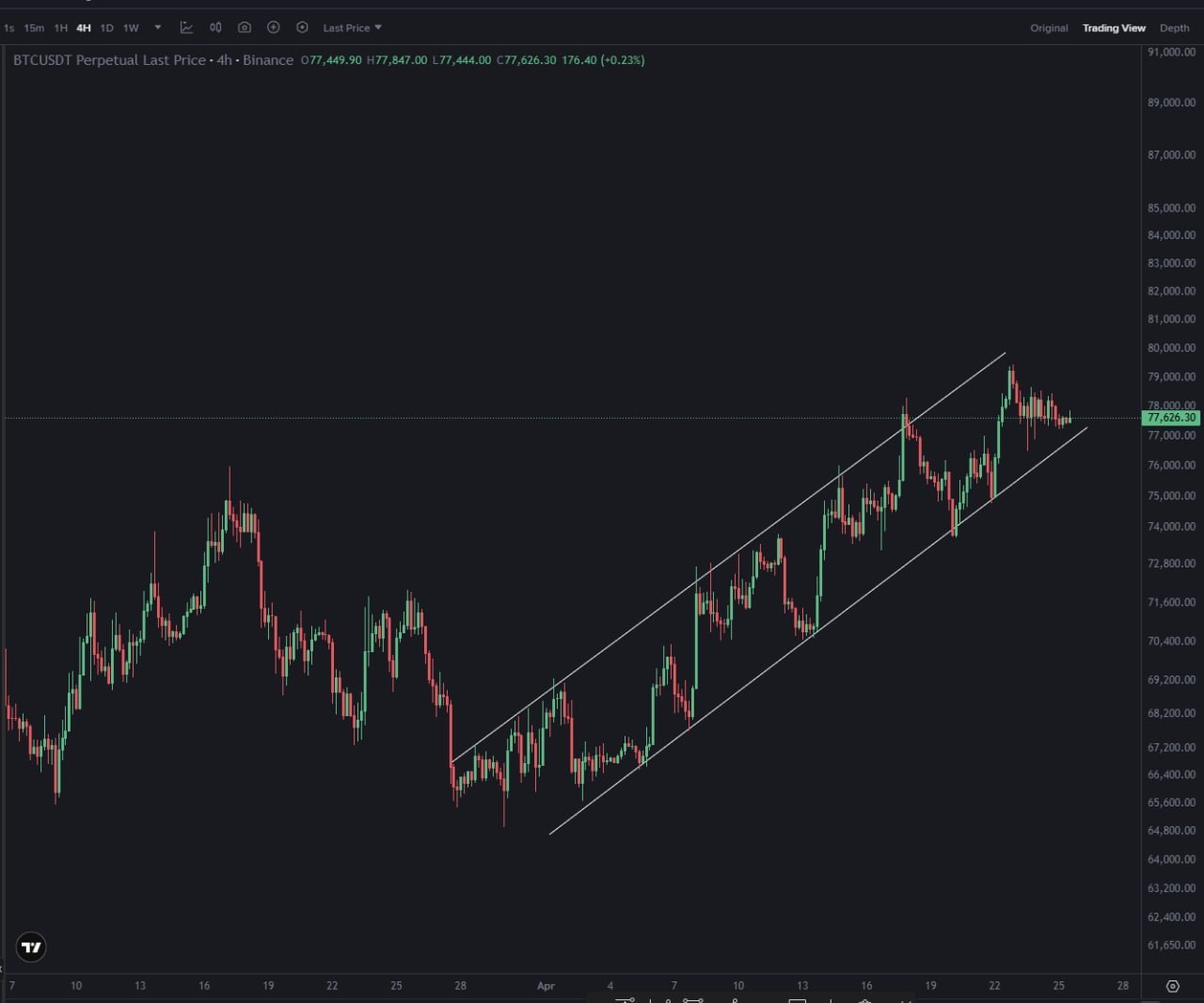Select the 1s timeframe
Image resolution: width=1204 pixels, height=1003 pixels.
point(9,28)
